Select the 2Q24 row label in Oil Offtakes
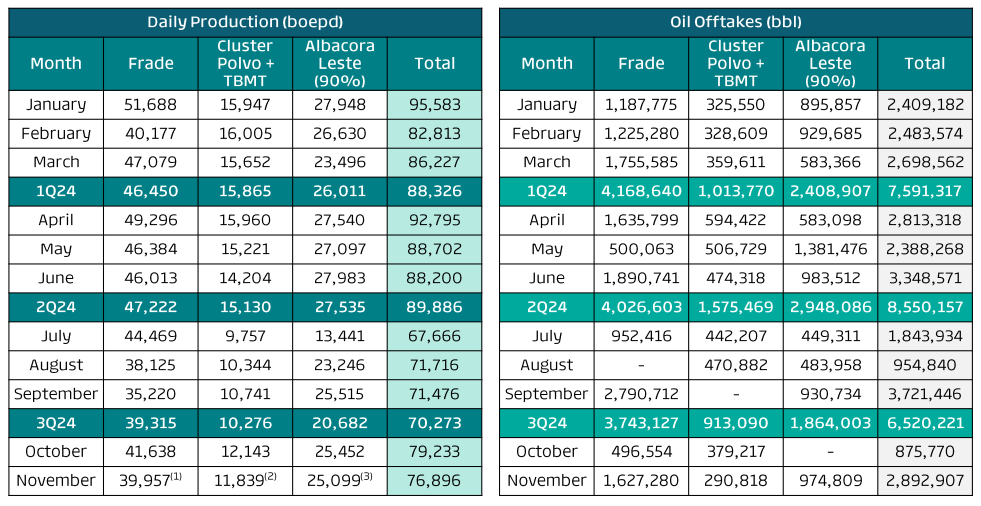 [547, 307]
